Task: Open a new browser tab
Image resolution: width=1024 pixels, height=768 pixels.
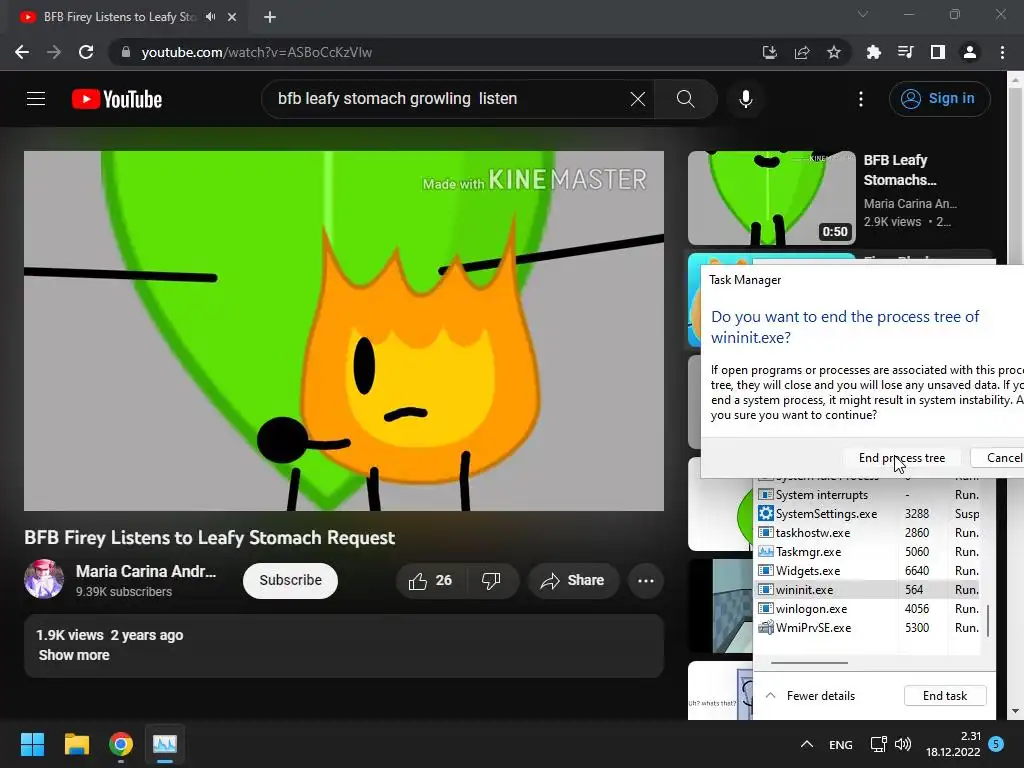Action: 270,17
